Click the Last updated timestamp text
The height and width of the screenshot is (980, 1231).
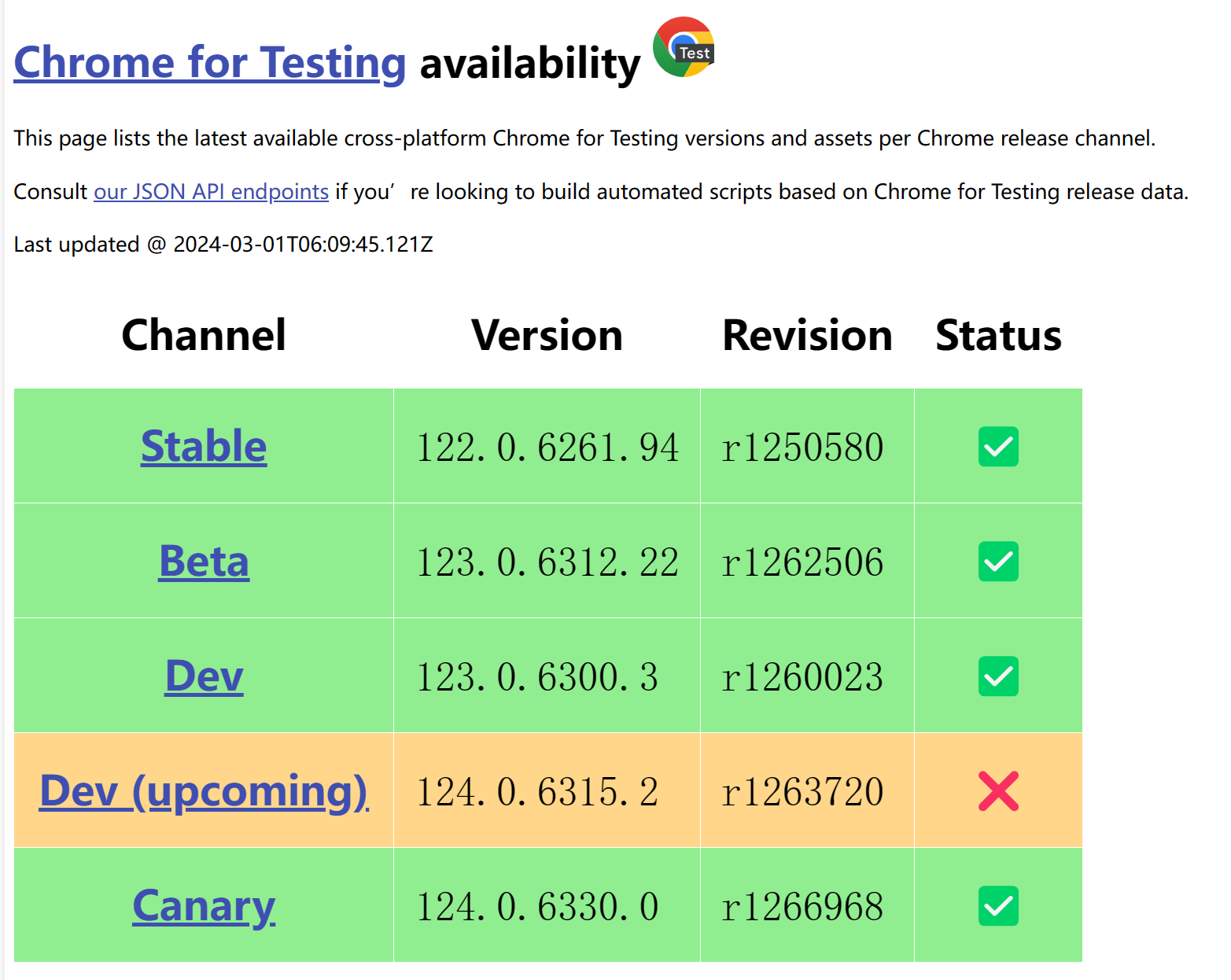[x=223, y=245]
